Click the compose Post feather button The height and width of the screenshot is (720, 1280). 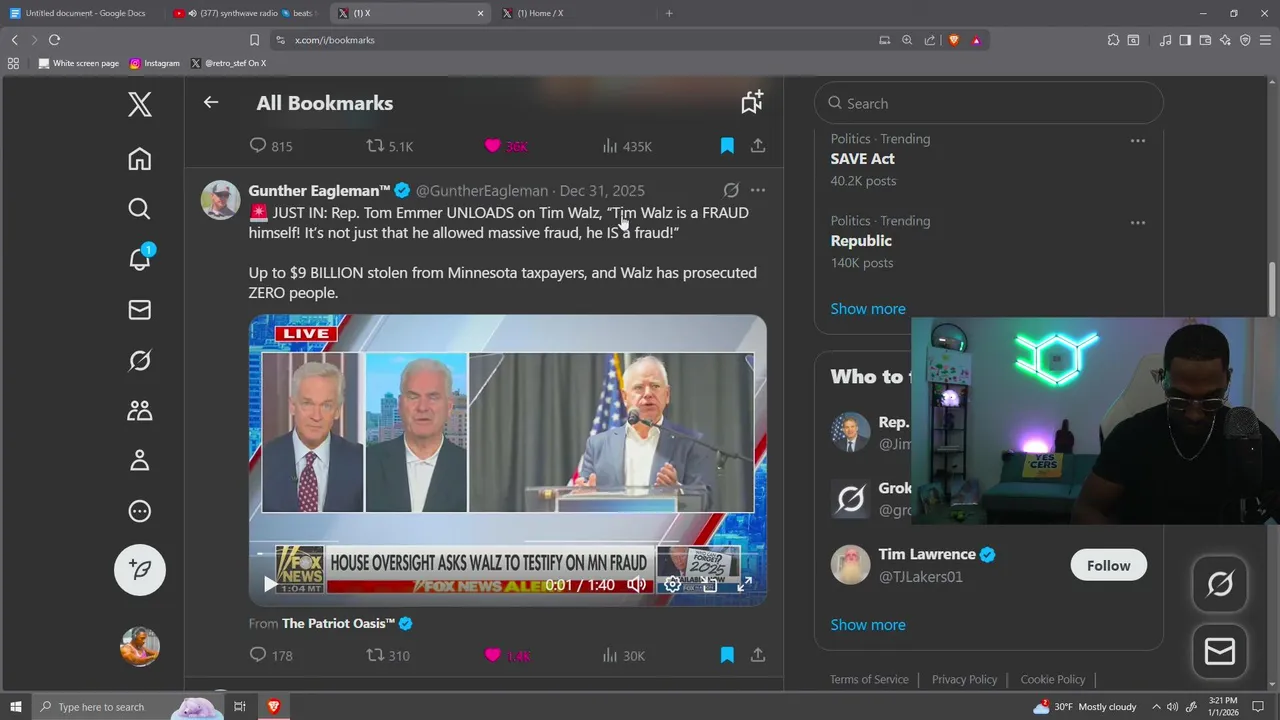coord(140,569)
